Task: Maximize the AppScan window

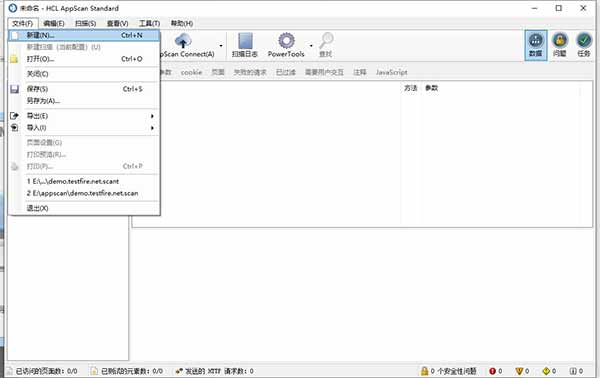Action: coord(559,8)
